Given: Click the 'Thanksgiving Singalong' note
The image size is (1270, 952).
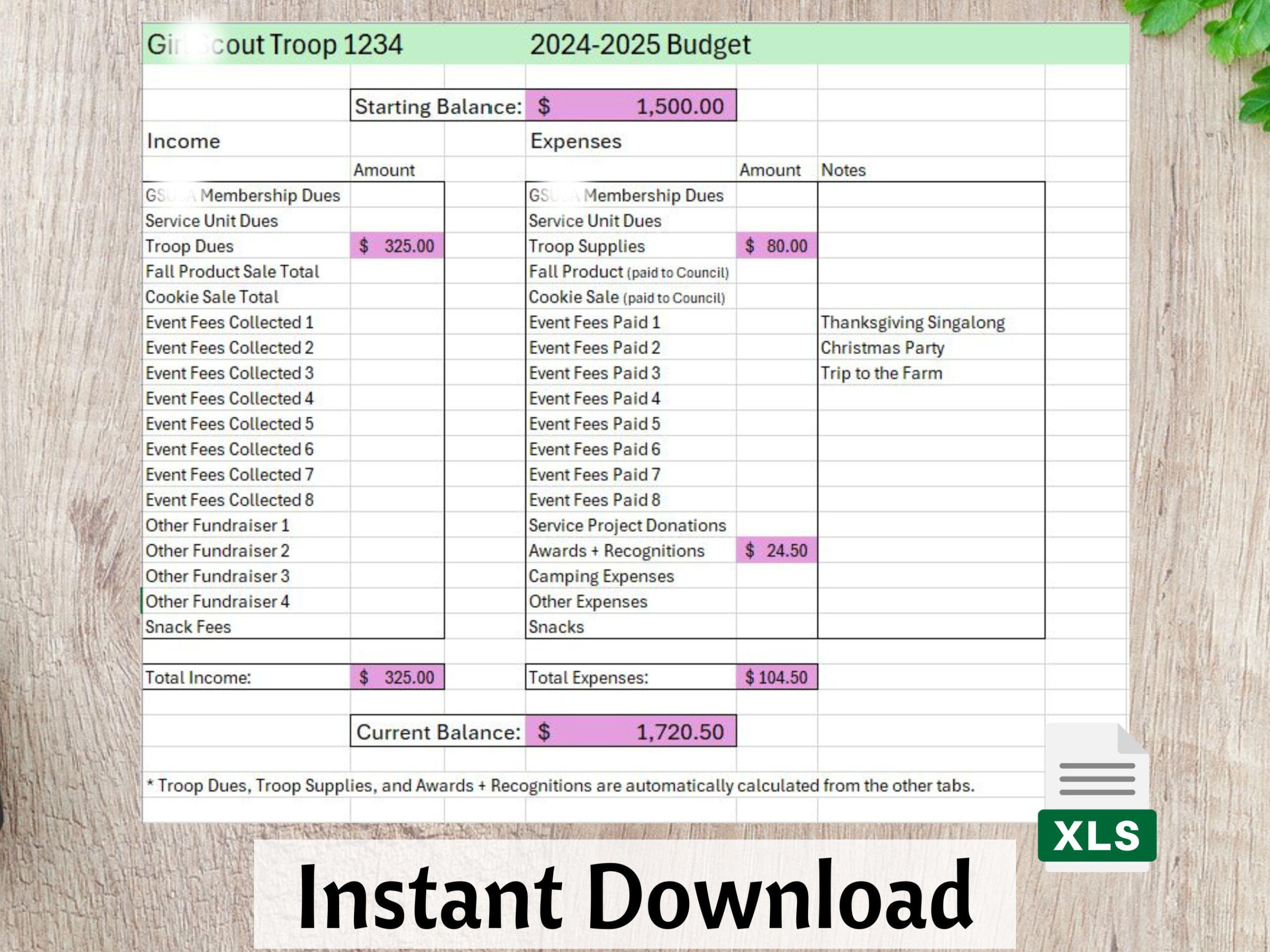Looking at the screenshot, I should [912, 322].
